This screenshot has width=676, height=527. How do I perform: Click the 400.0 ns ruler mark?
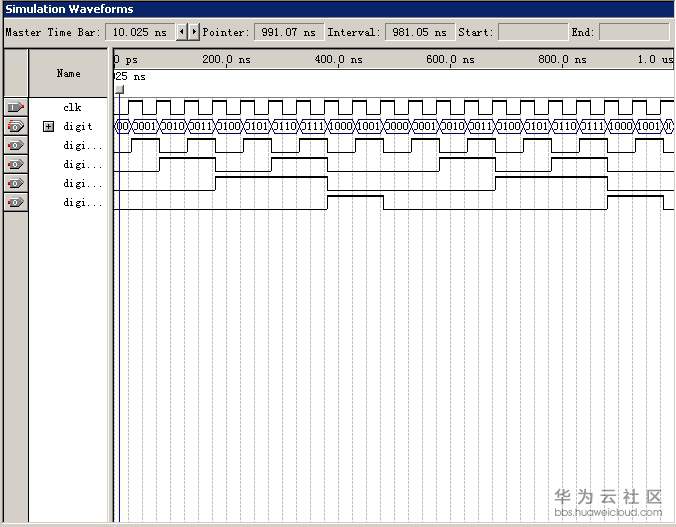click(338, 60)
